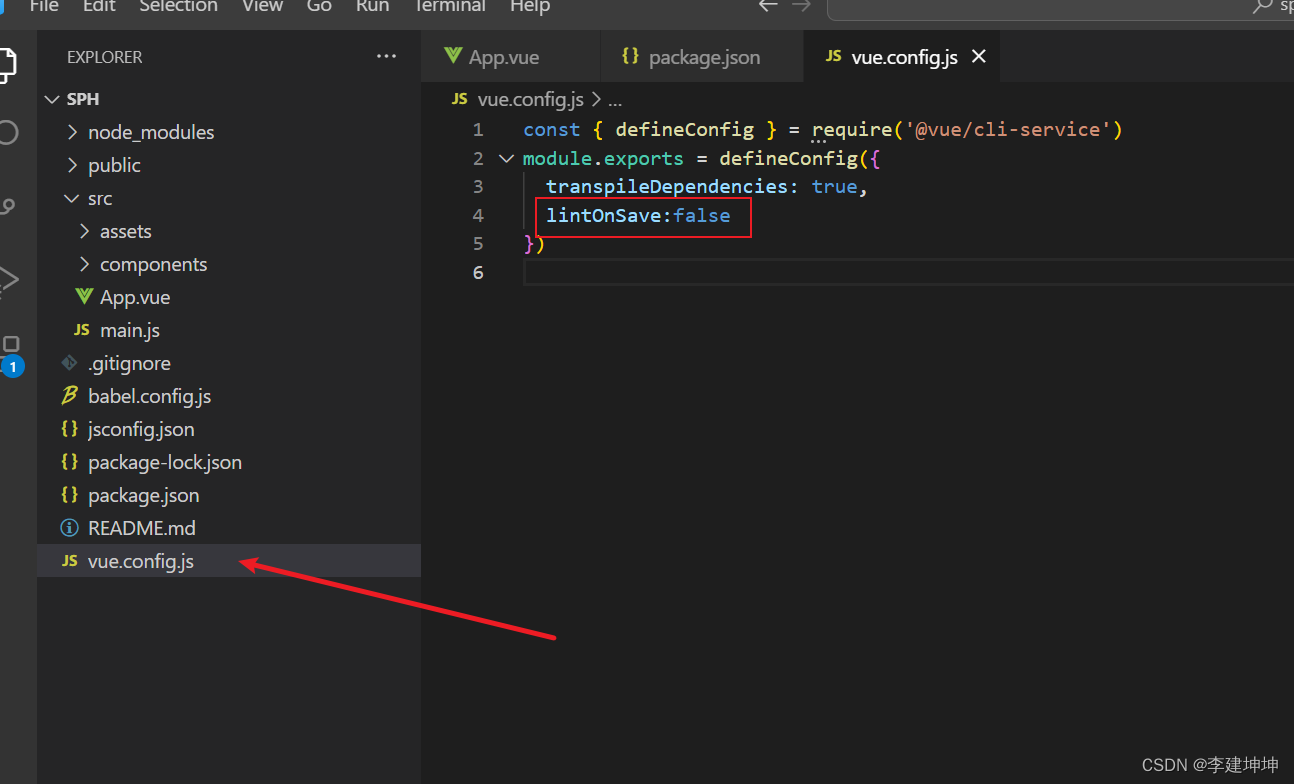This screenshot has width=1294, height=784.
Task: Click the Explorer three-dots more actions
Action: coord(386,57)
